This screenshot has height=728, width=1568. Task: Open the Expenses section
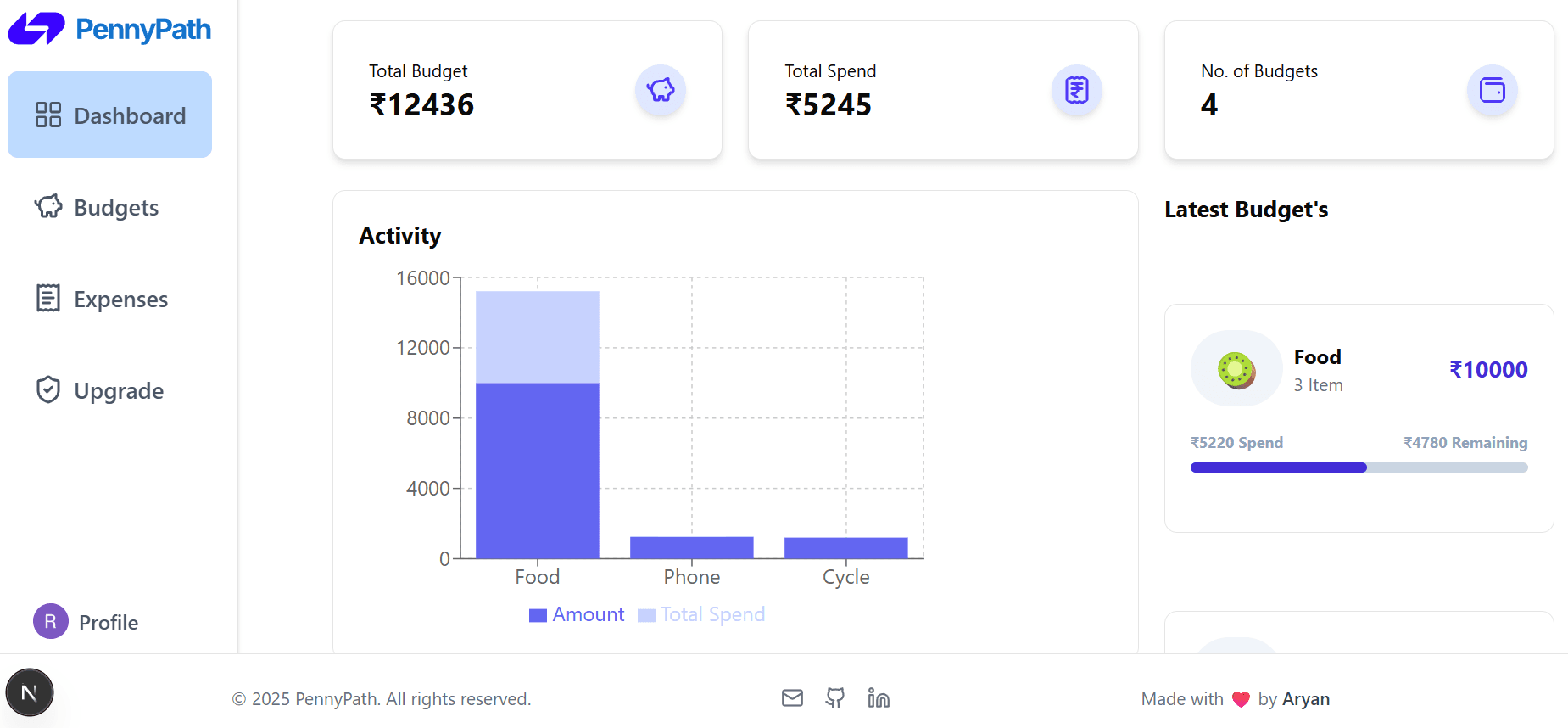tap(102, 300)
